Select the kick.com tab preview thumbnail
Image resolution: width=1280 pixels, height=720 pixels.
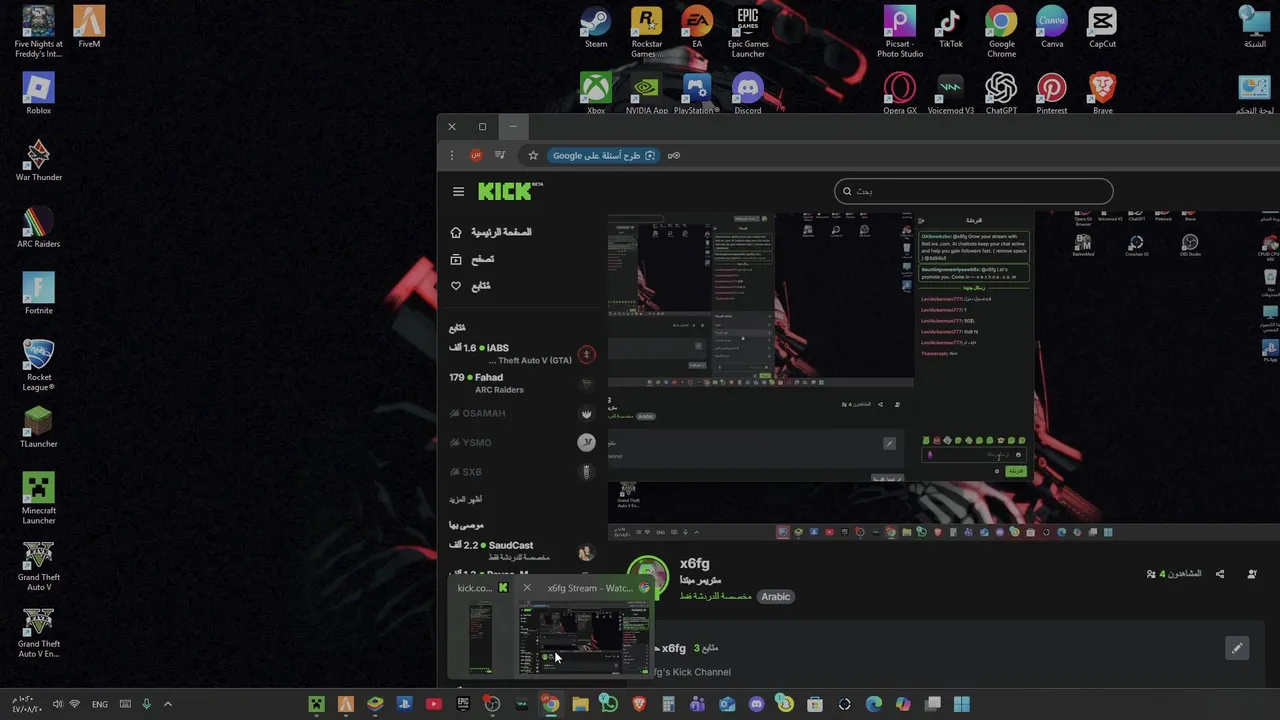480,638
